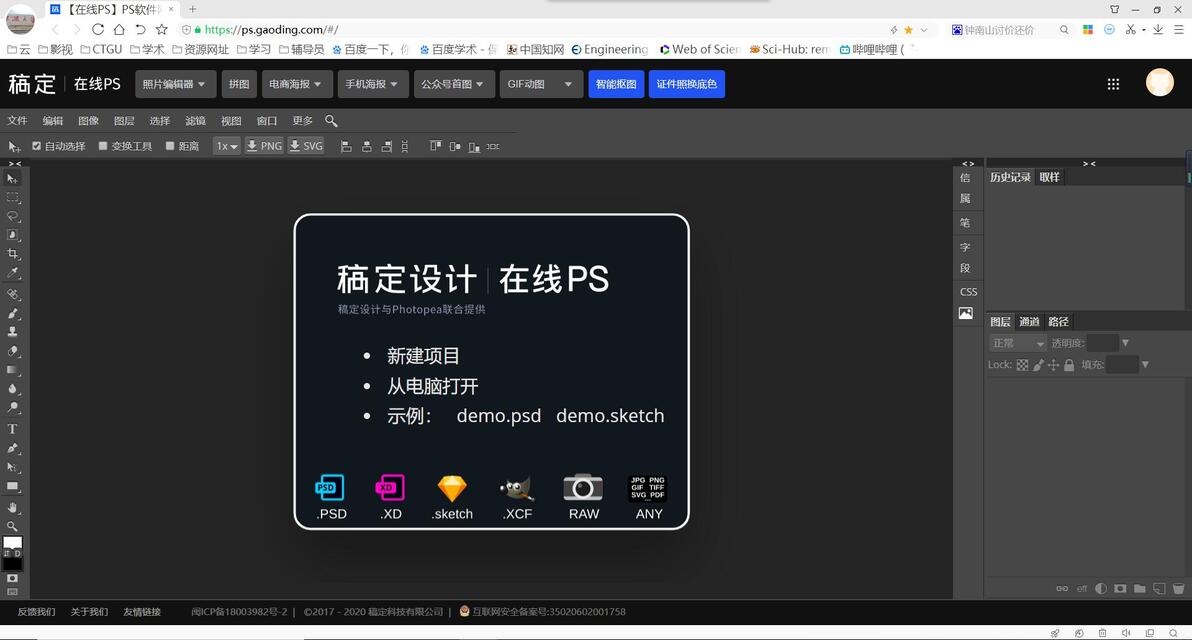
Task: Select the Spot Healing tool
Action: 12,294
